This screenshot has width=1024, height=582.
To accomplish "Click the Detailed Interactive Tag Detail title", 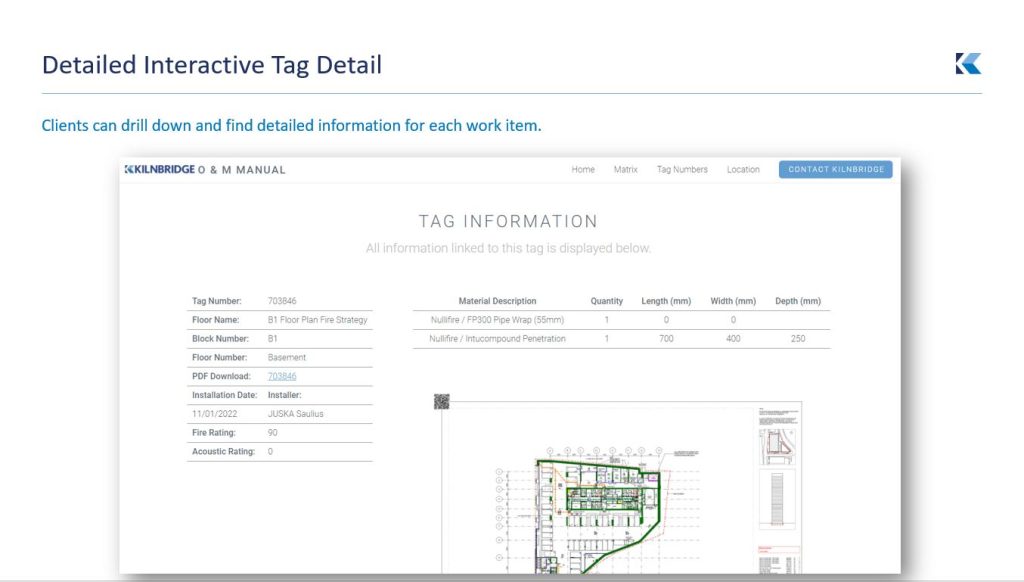I will click(x=211, y=66).
